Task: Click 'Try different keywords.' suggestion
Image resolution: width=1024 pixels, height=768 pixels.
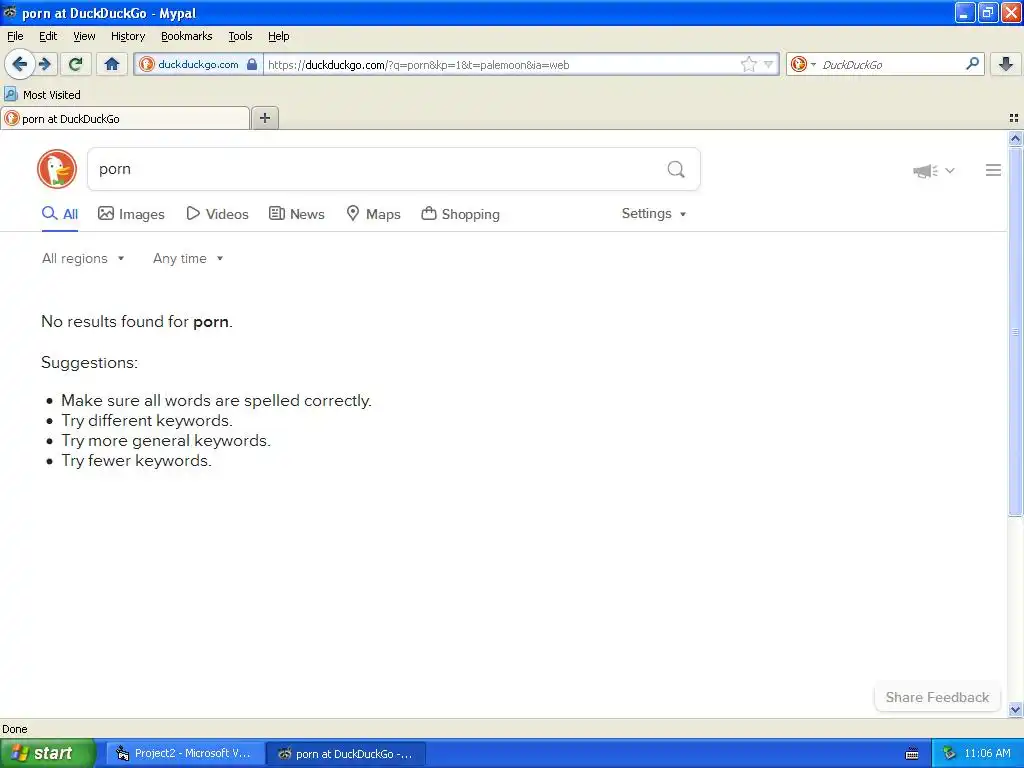Action: [147, 421]
